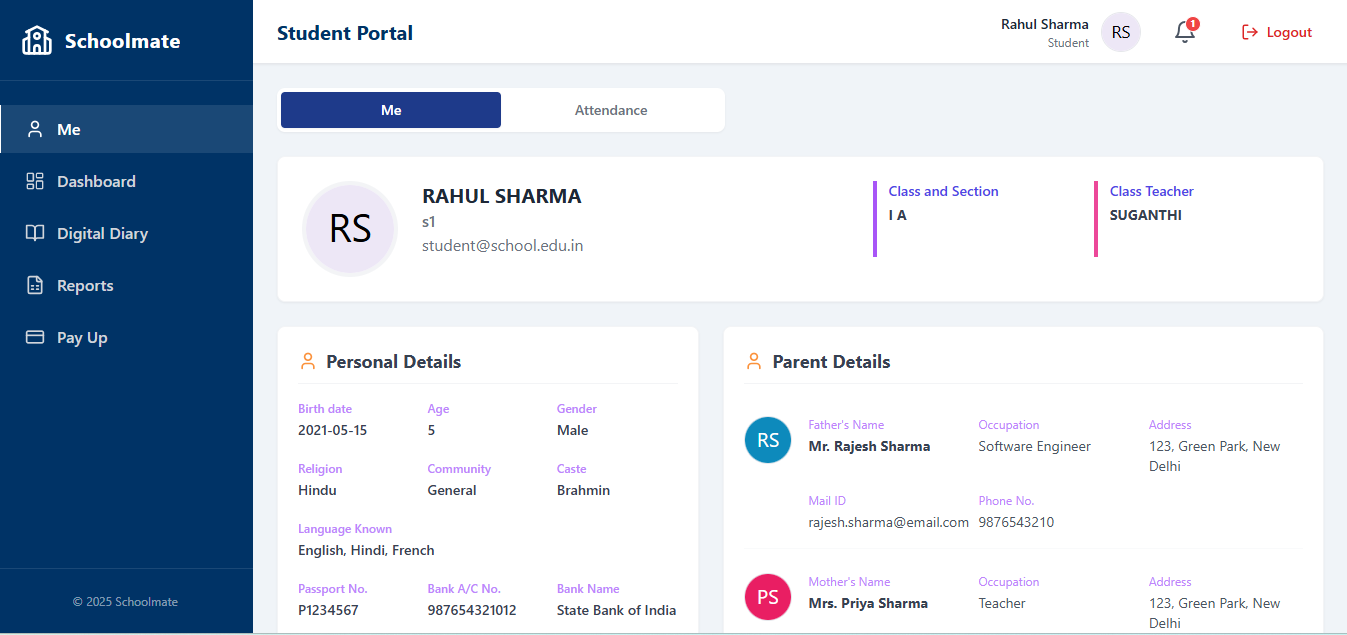The width and height of the screenshot is (1347, 635).
Task: Open notifications via the bell icon
Action: tap(1185, 32)
